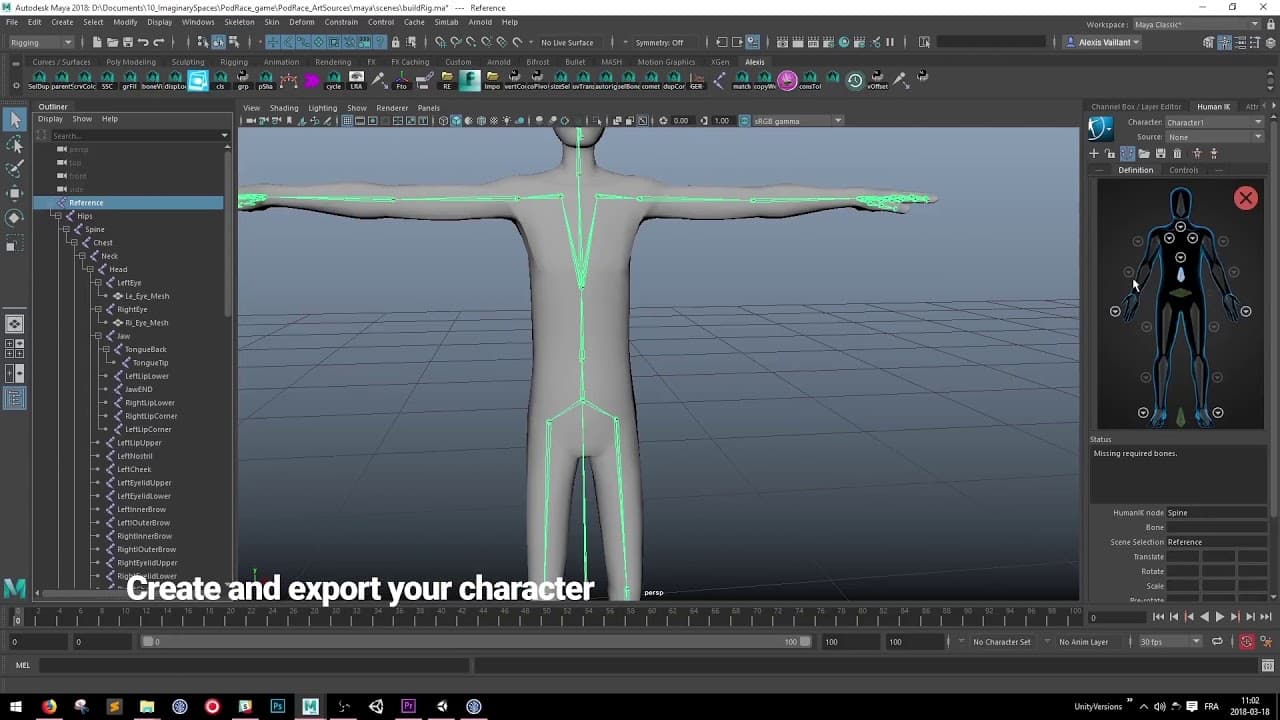1280x720 pixels.
Task: Toggle the auto keyframe button
Action: 1246,642
